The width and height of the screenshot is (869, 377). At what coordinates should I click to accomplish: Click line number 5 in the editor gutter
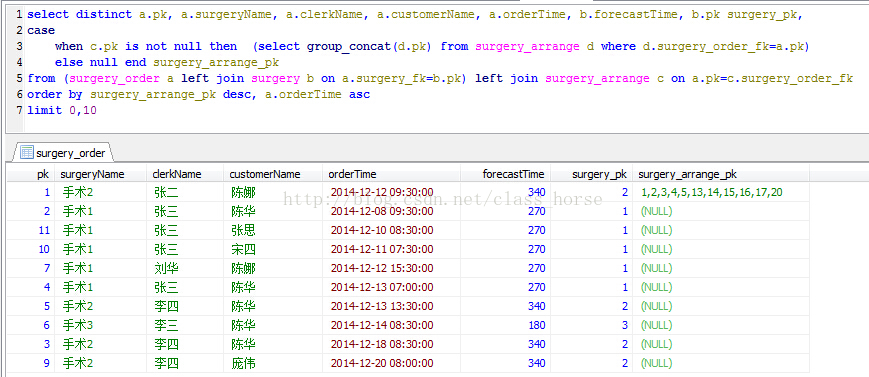[x=20, y=78]
